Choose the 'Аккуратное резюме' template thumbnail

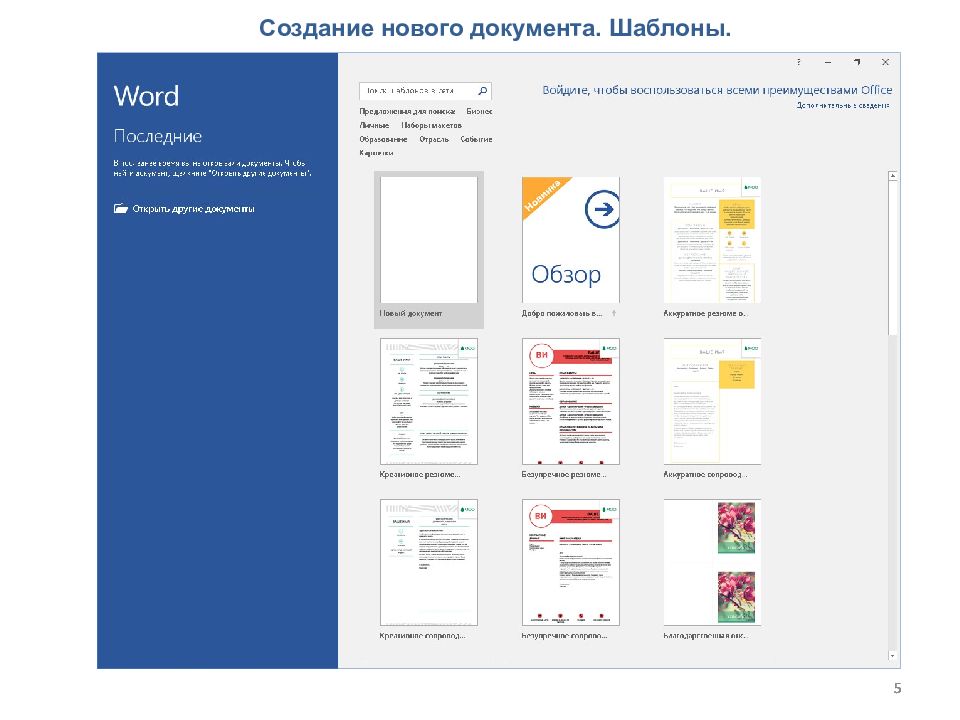click(713, 240)
